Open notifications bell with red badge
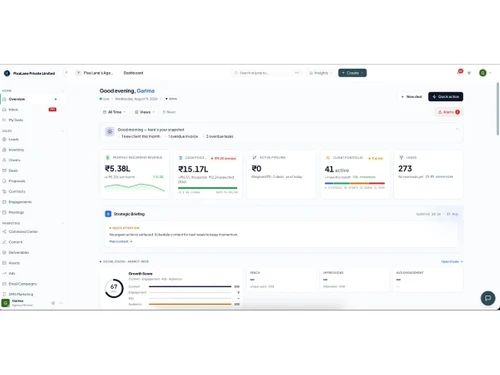 click(x=459, y=72)
